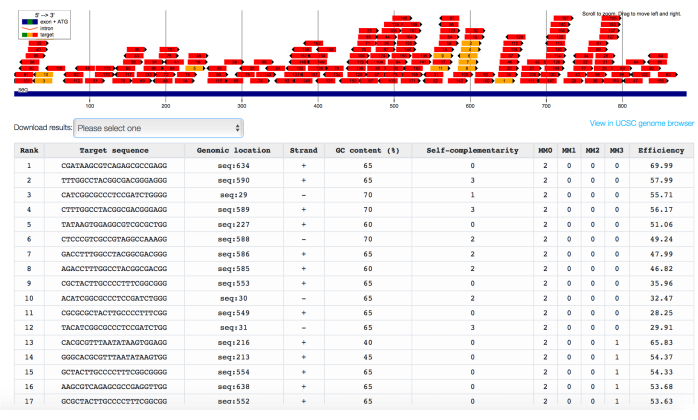Click genomic location seq:590
The height and width of the screenshot is (420, 698).
click(x=233, y=180)
